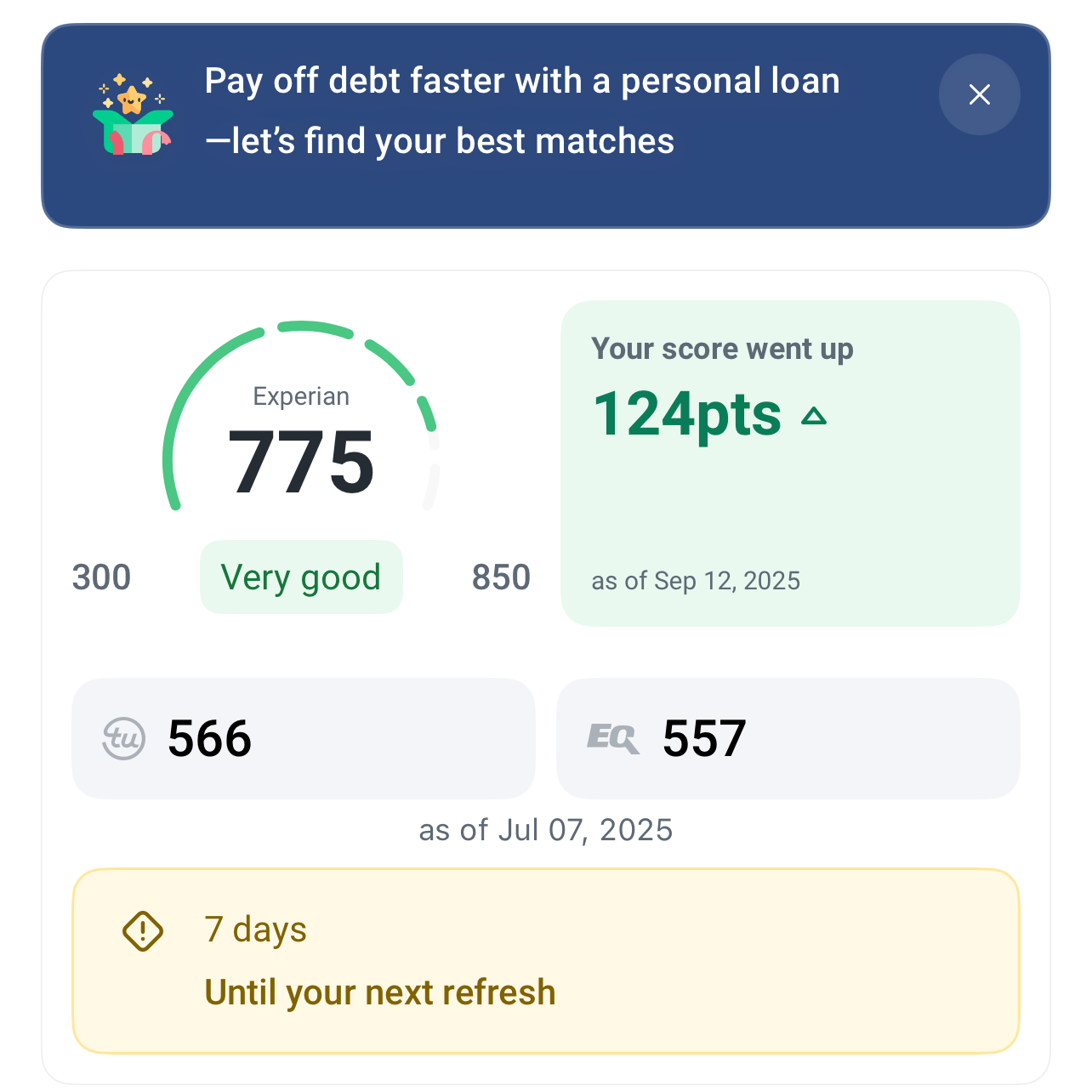Click the gift box star icon
Image resolution: width=1092 pixels, height=1092 pixels.
click(133, 116)
